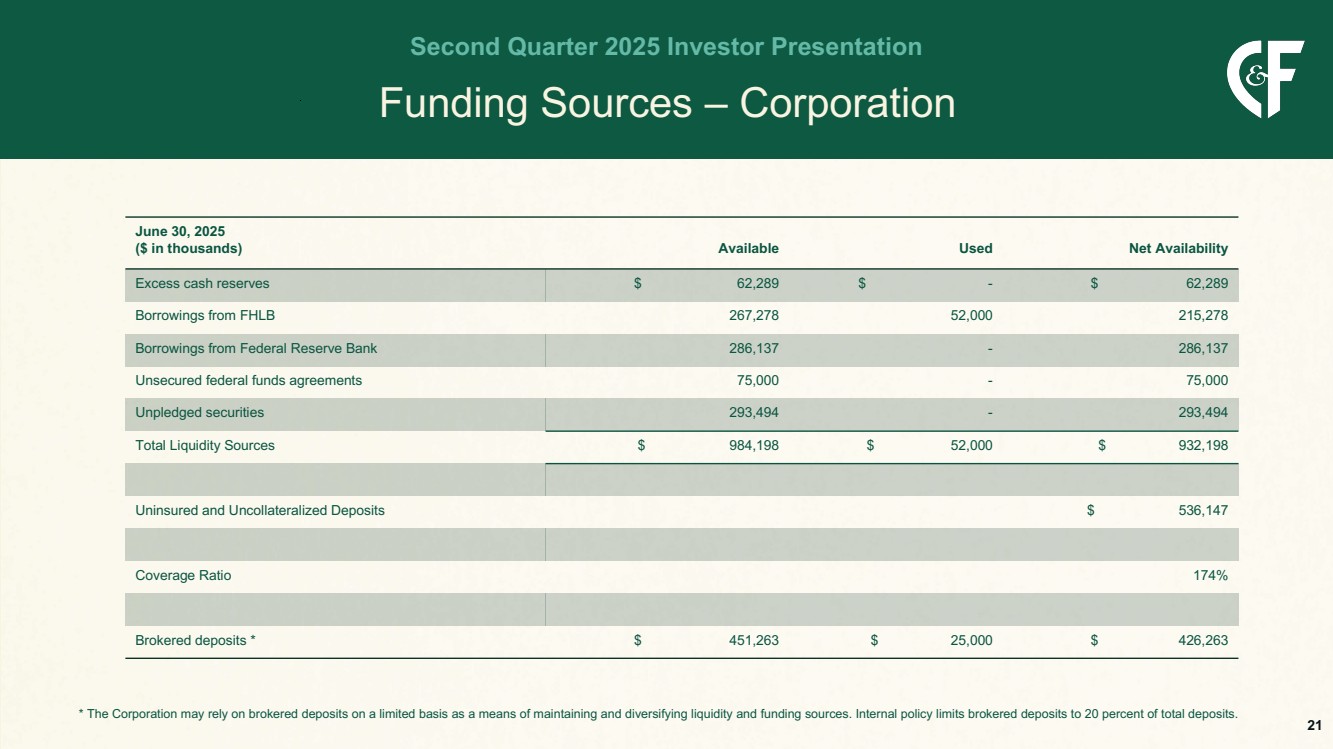Click the page number 21

click(x=1314, y=725)
